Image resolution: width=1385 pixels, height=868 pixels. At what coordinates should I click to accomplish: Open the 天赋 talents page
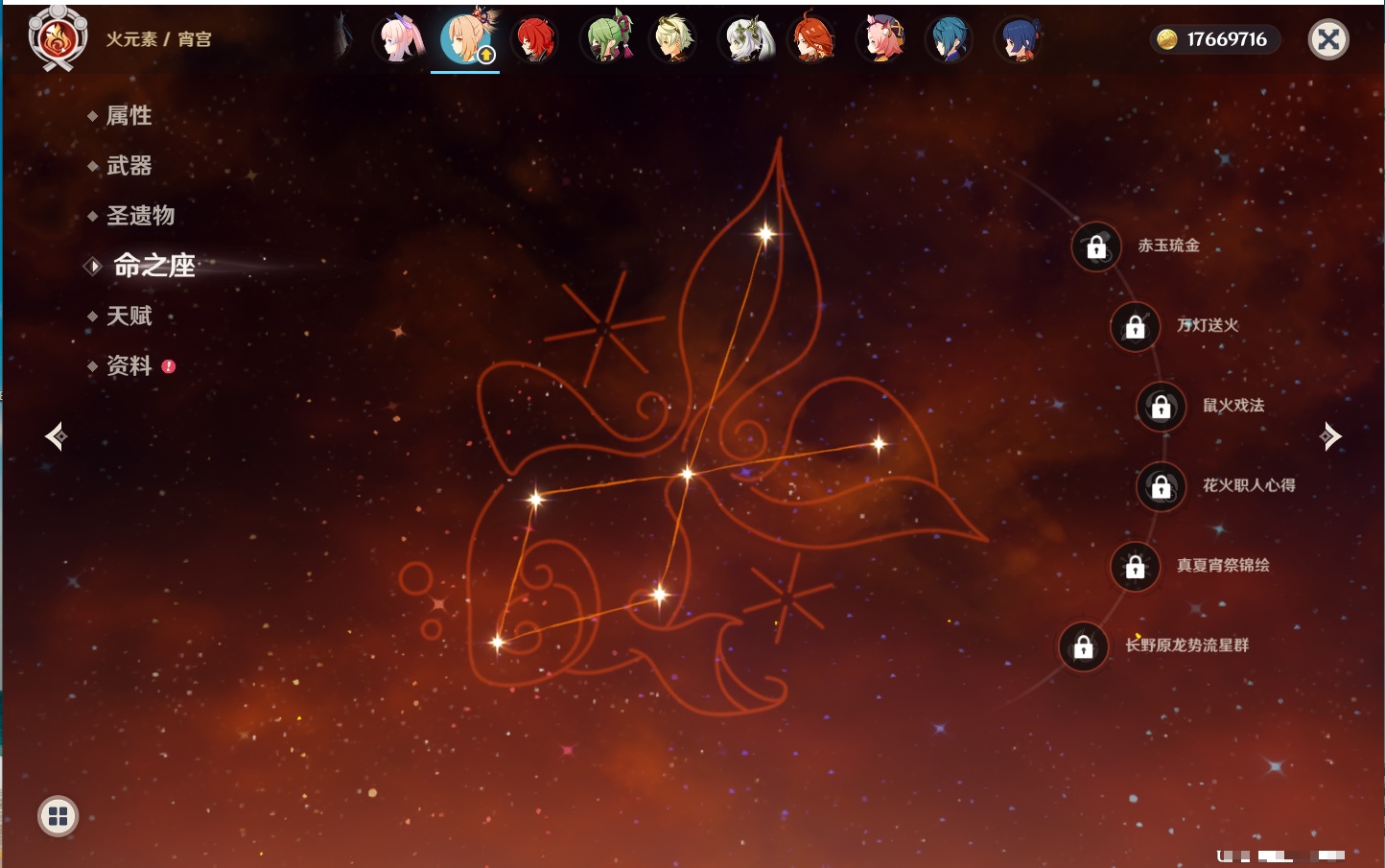[129, 316]
